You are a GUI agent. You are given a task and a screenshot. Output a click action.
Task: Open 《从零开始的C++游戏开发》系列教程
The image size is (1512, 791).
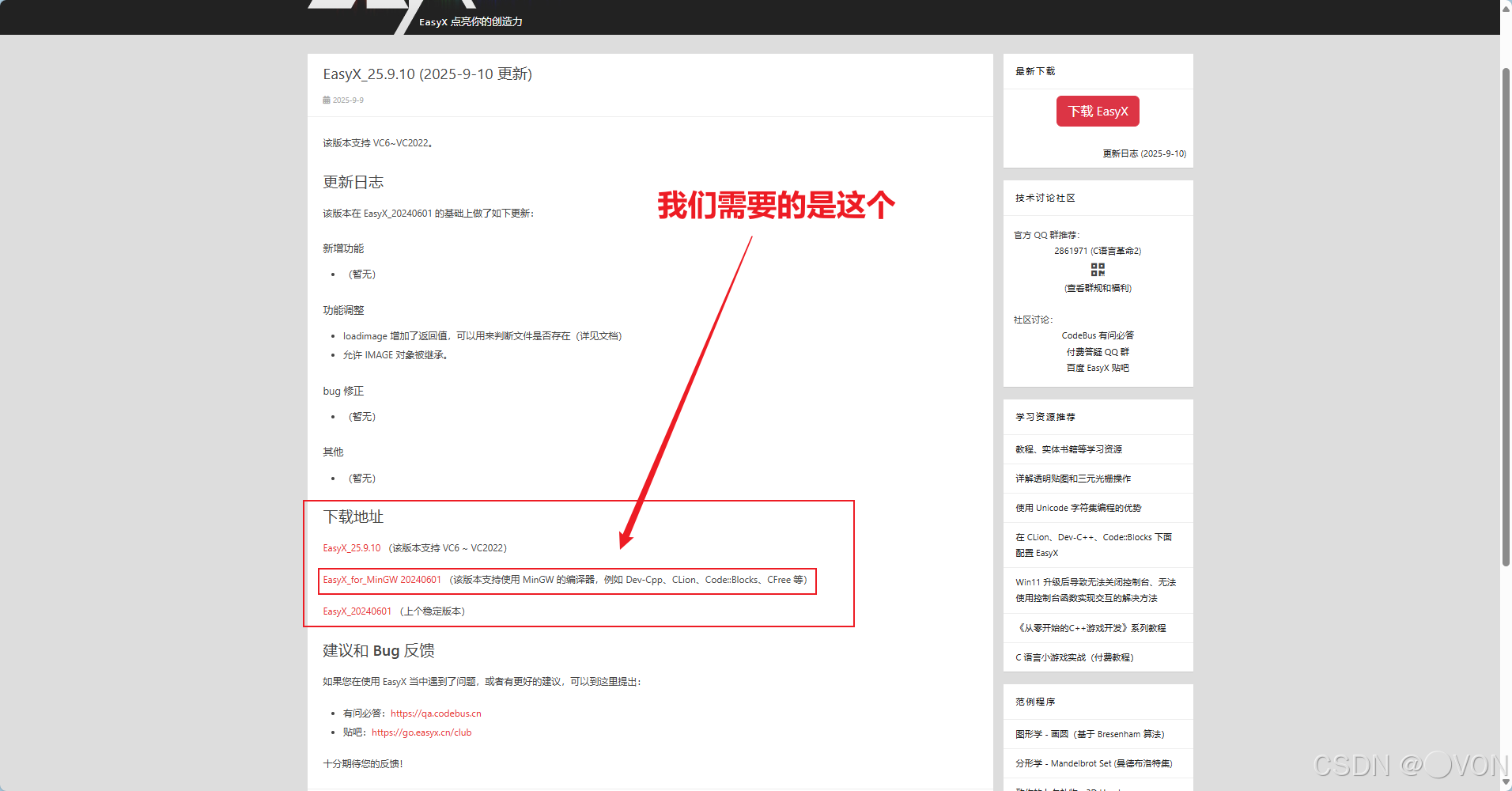pos(1091,628)
